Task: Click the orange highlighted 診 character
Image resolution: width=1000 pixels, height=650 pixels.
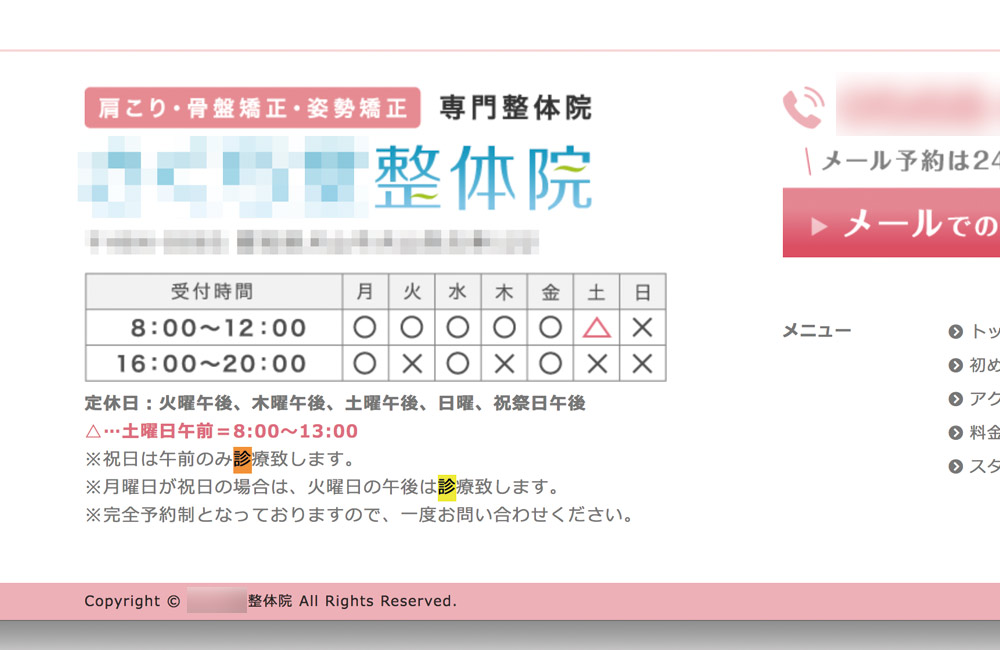Action: [240, 458]
